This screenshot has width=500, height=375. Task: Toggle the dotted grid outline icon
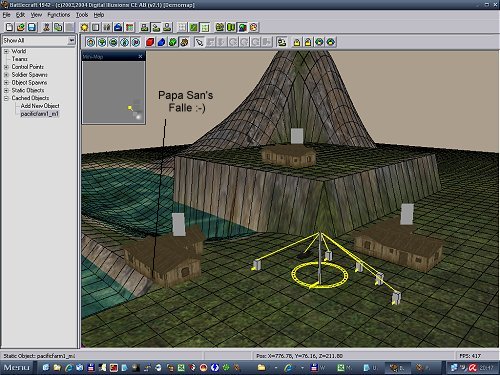pos(182,27)
